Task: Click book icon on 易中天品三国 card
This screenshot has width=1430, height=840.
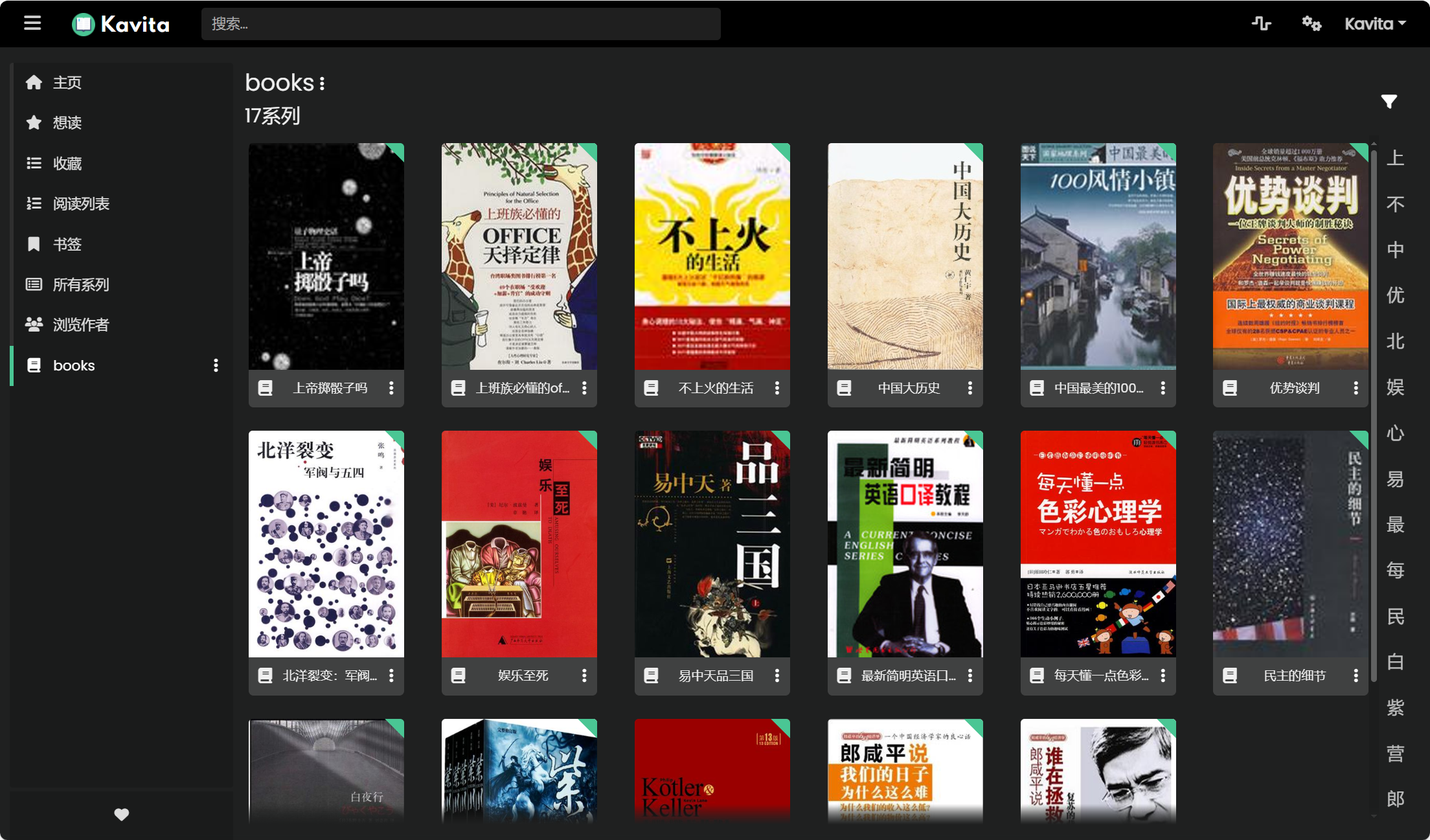Action: pyautogui.click(x=651, y=675)
